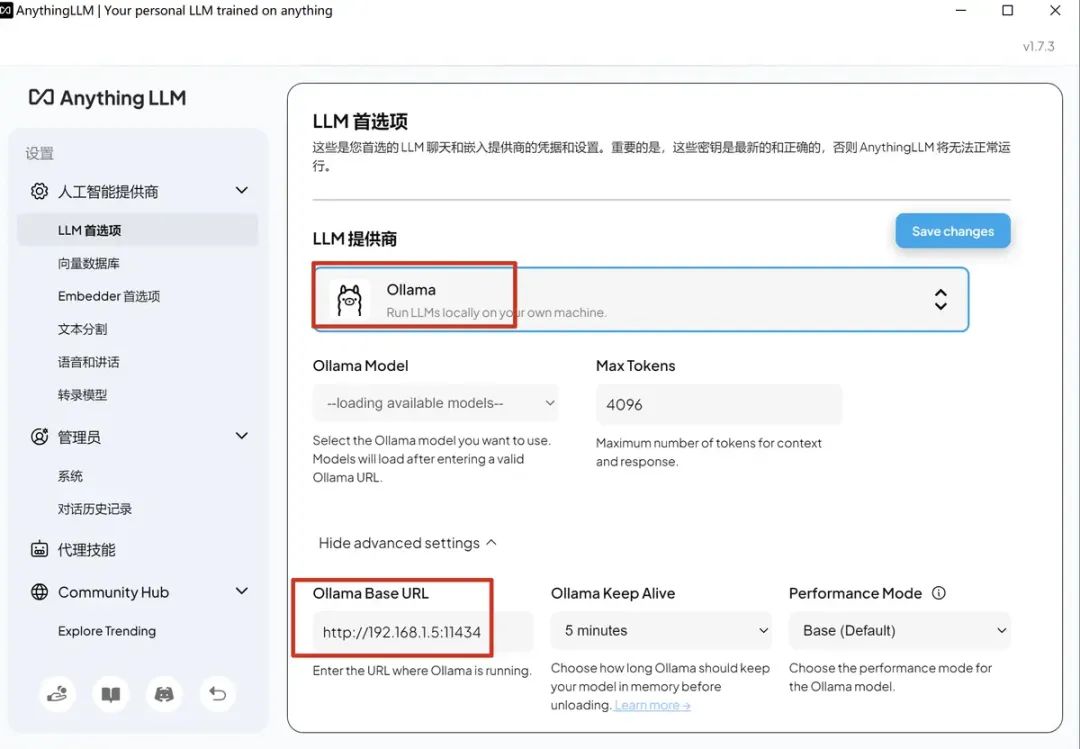This screenshot has height=749, width=1080.
Task: Click the 人工智能提供商 section label
Action: point(108,192)
